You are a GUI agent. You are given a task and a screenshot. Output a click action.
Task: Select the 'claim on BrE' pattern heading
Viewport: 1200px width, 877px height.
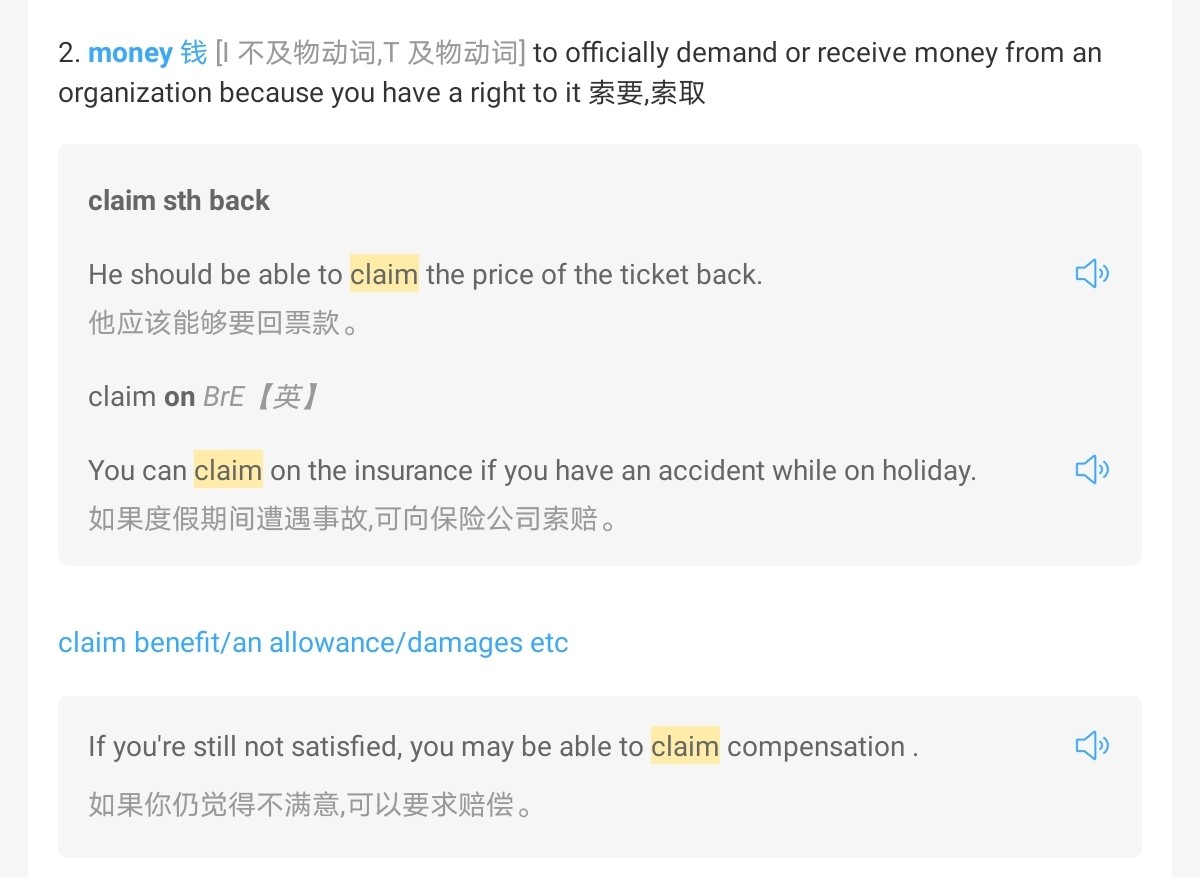tap(203, 397)
